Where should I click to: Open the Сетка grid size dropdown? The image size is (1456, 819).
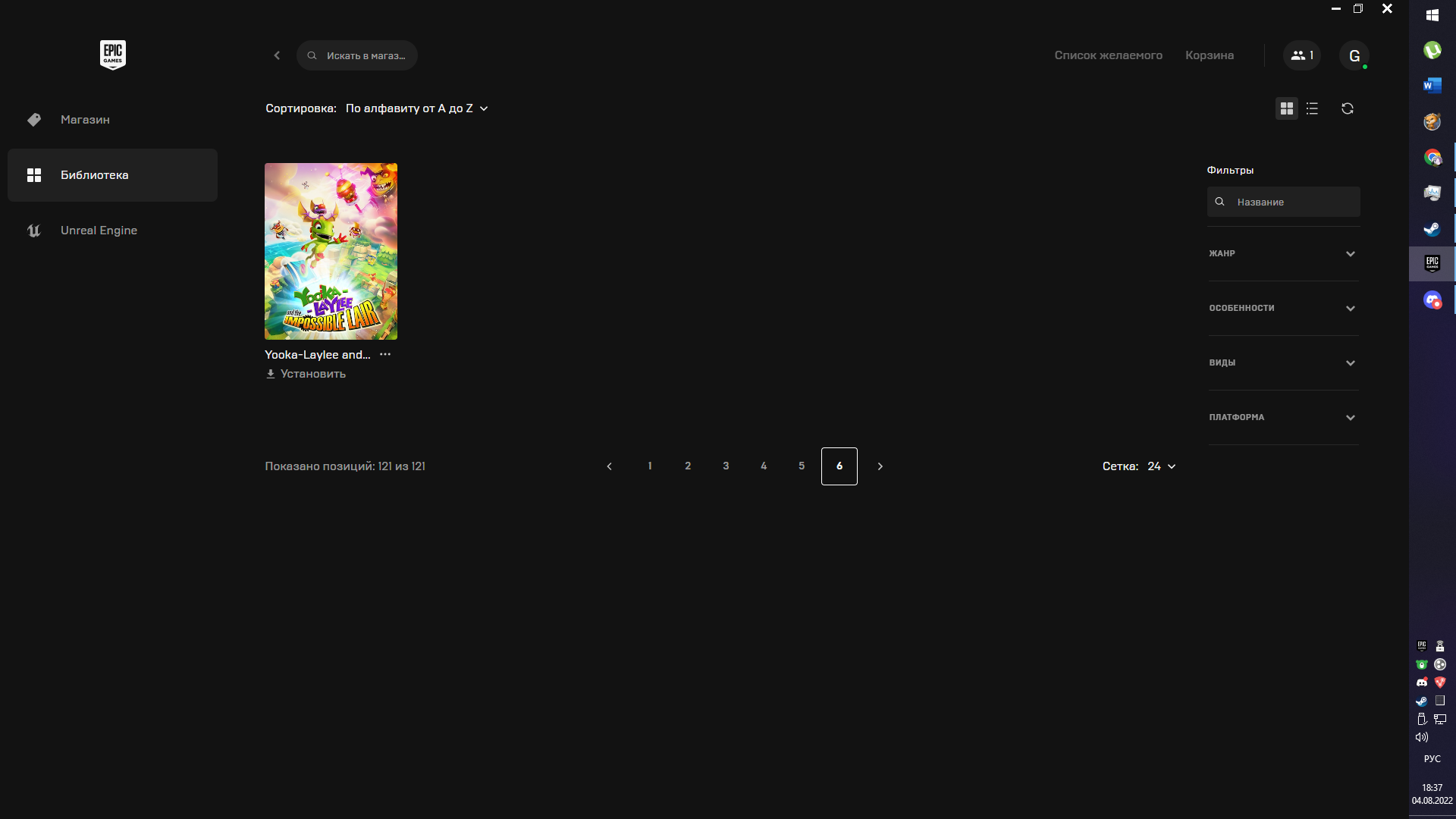[x=1160, y=466]
